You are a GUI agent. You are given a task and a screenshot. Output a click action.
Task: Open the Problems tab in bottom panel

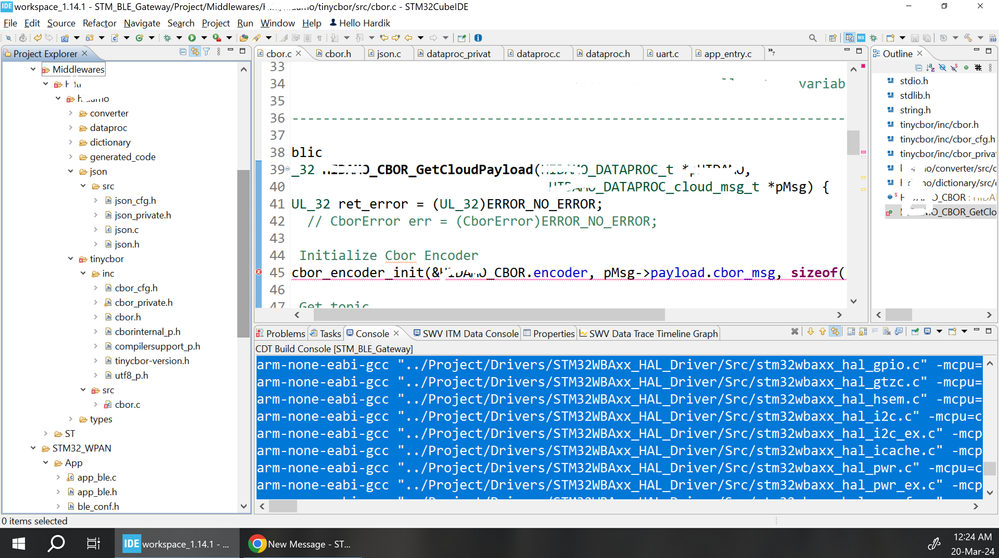[x=280, y=333]
